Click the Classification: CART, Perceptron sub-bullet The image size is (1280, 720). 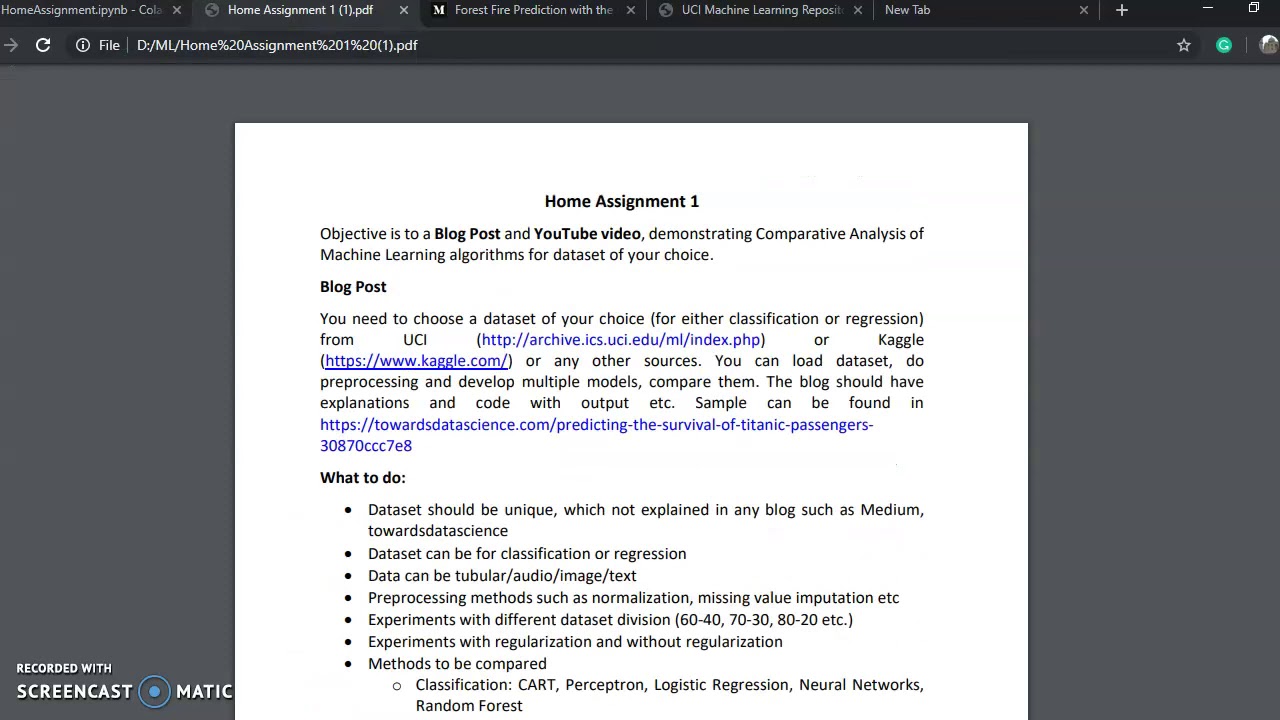tap(669, 695)
